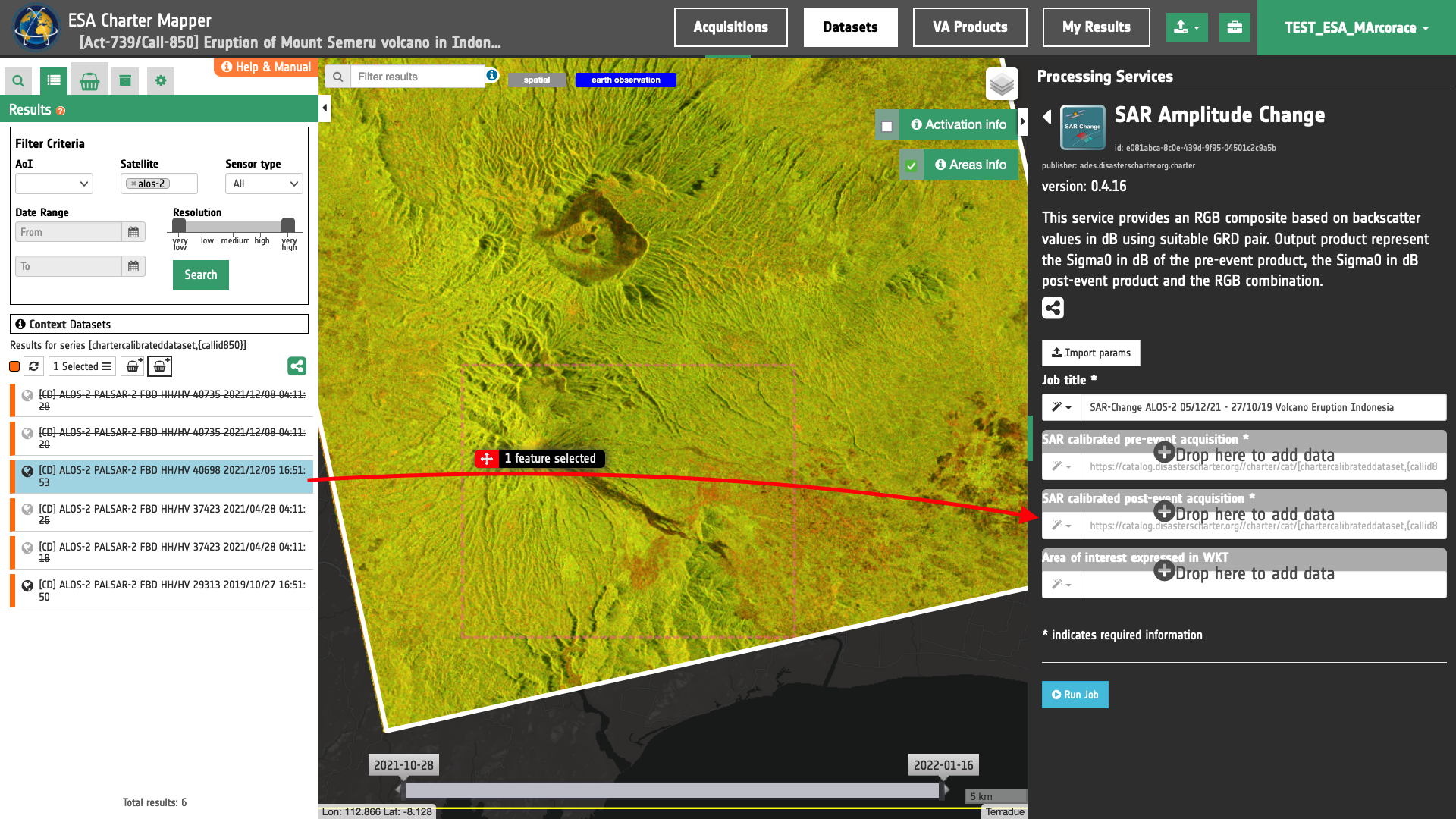Refresh the results list
This screenshot has width=1456, height=819.
(33, 366)
